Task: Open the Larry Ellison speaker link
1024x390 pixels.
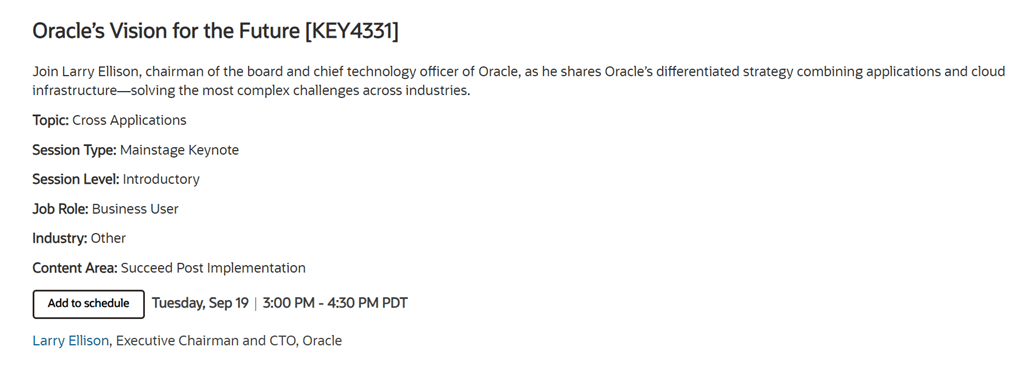Action: point(71,340)
